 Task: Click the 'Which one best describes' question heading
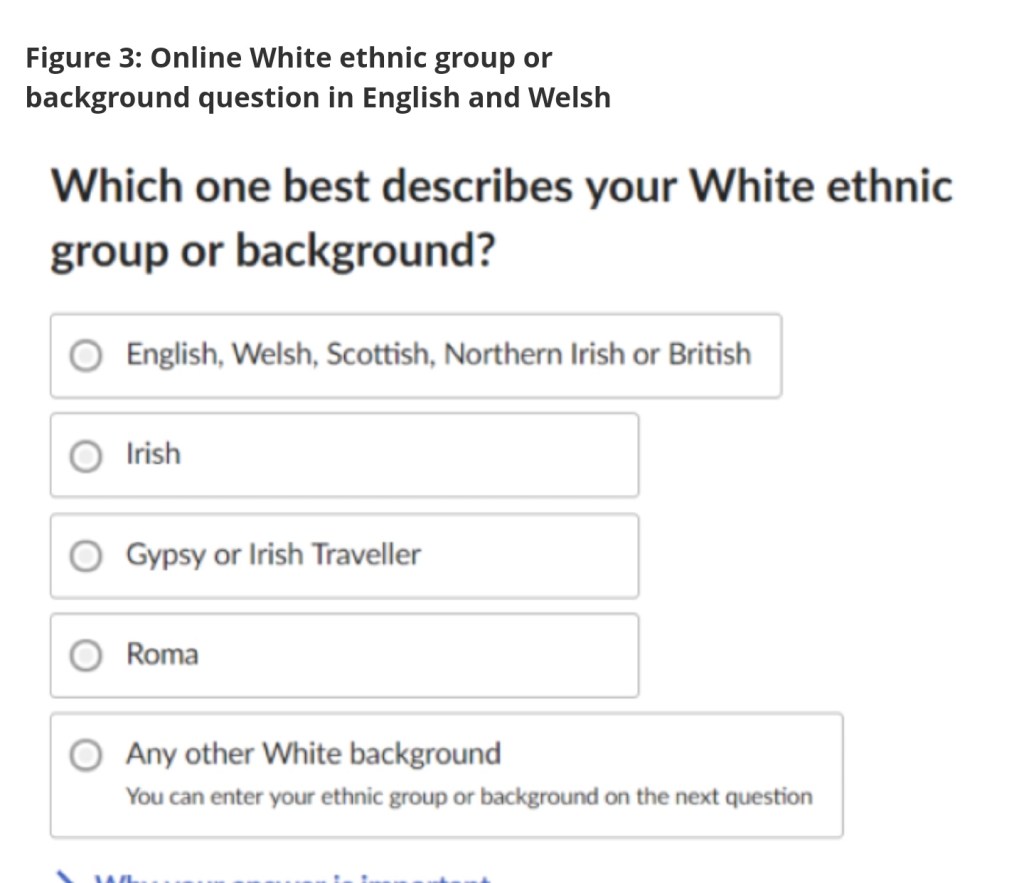point(500,188)
